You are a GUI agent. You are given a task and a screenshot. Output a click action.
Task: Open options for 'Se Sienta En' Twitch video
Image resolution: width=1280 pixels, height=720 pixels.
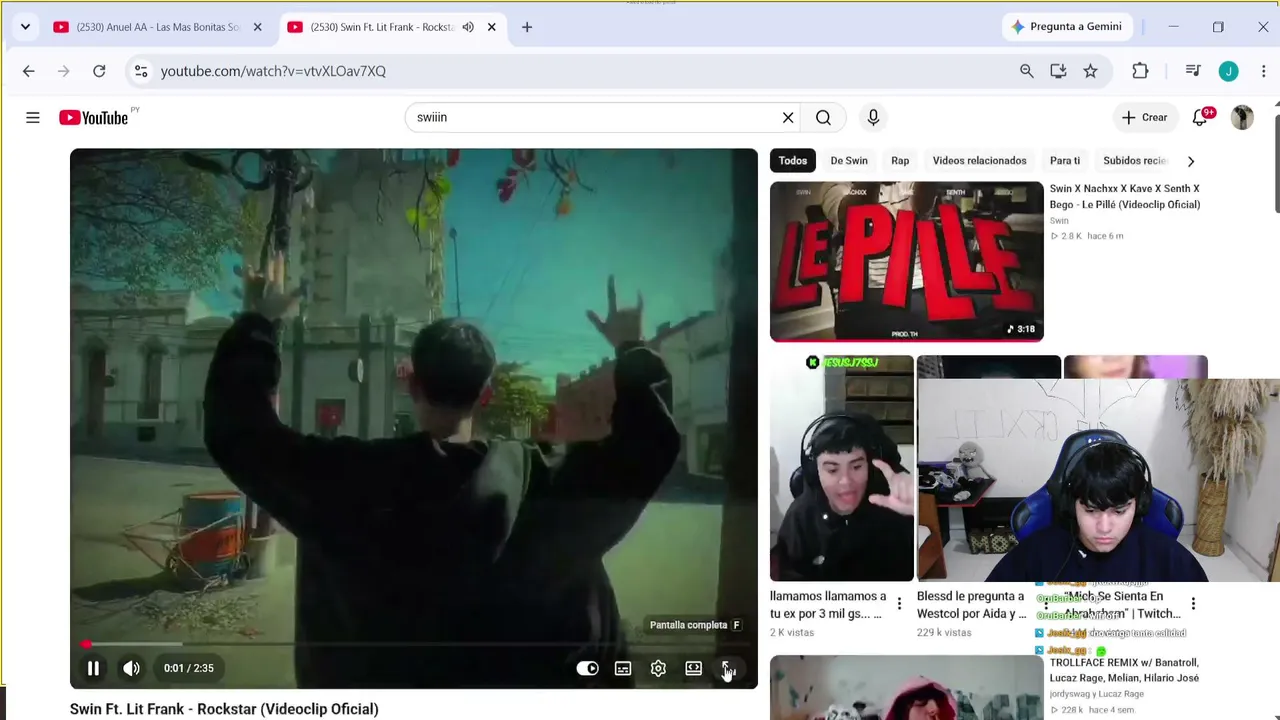(1193, 604)
